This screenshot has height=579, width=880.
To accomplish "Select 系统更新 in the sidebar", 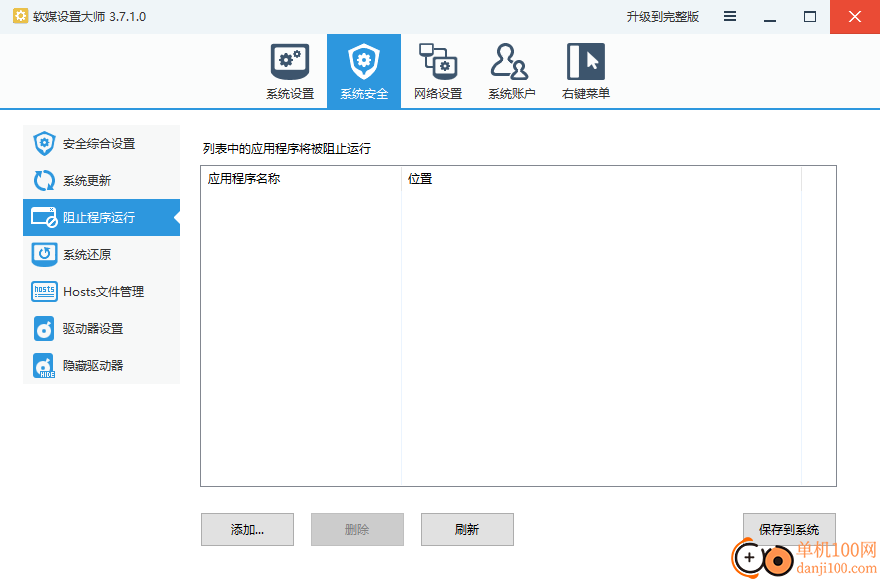I will (x=102, y=181).
